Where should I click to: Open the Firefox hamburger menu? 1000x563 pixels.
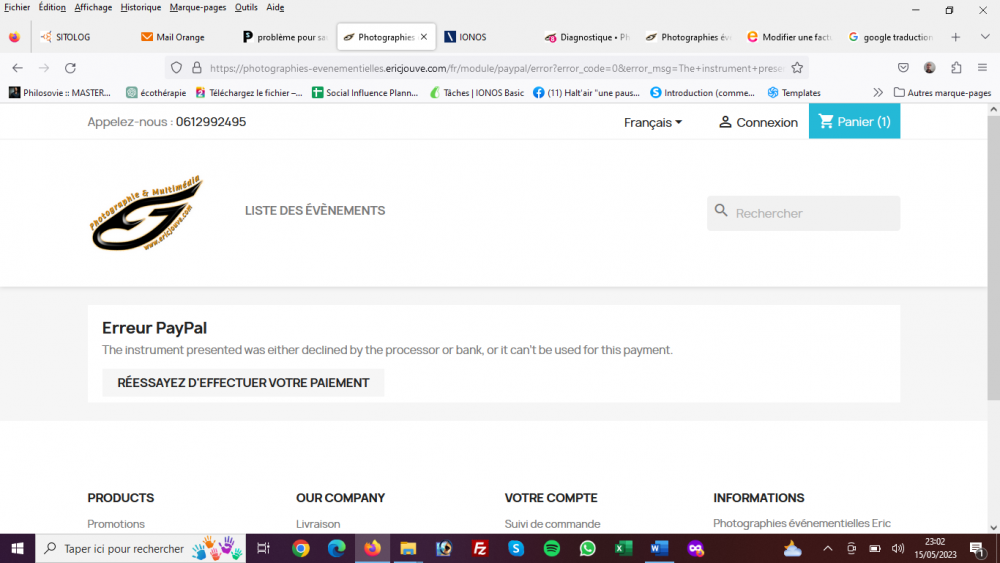[982, 68]
